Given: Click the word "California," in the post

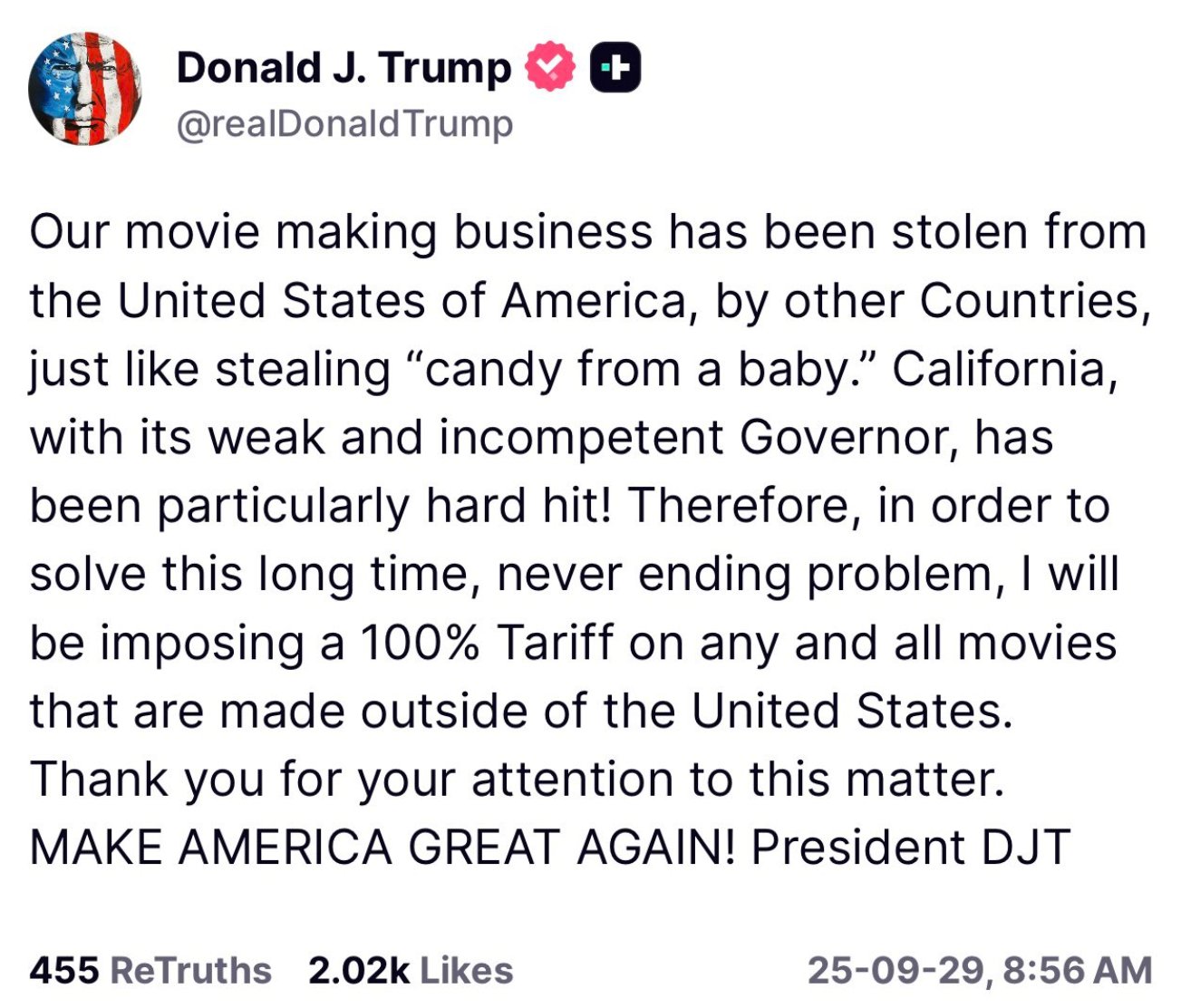Looking at the screenshot, I should (x=1004, y=369).
